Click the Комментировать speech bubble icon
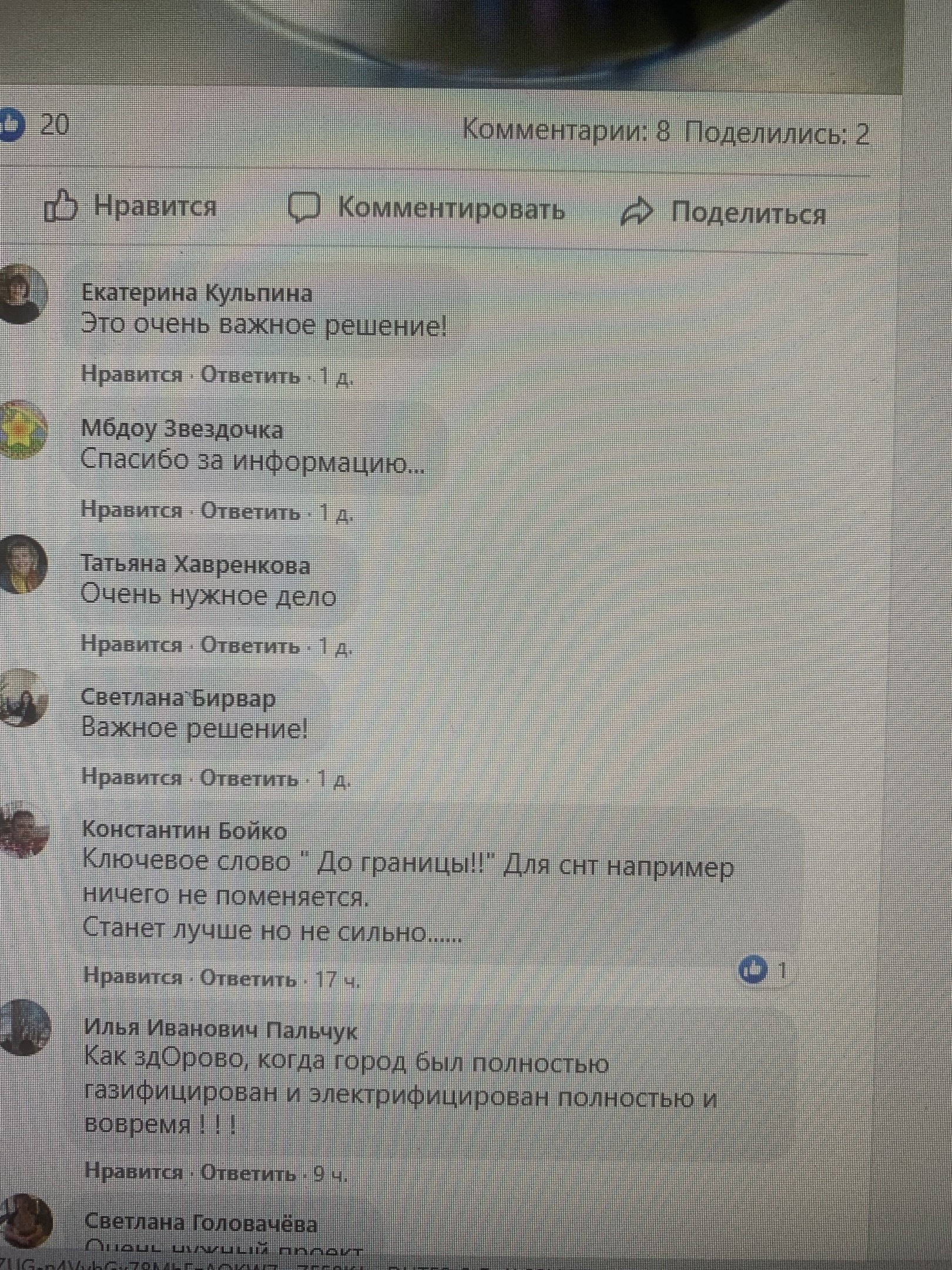 click(x=304, y=208)
